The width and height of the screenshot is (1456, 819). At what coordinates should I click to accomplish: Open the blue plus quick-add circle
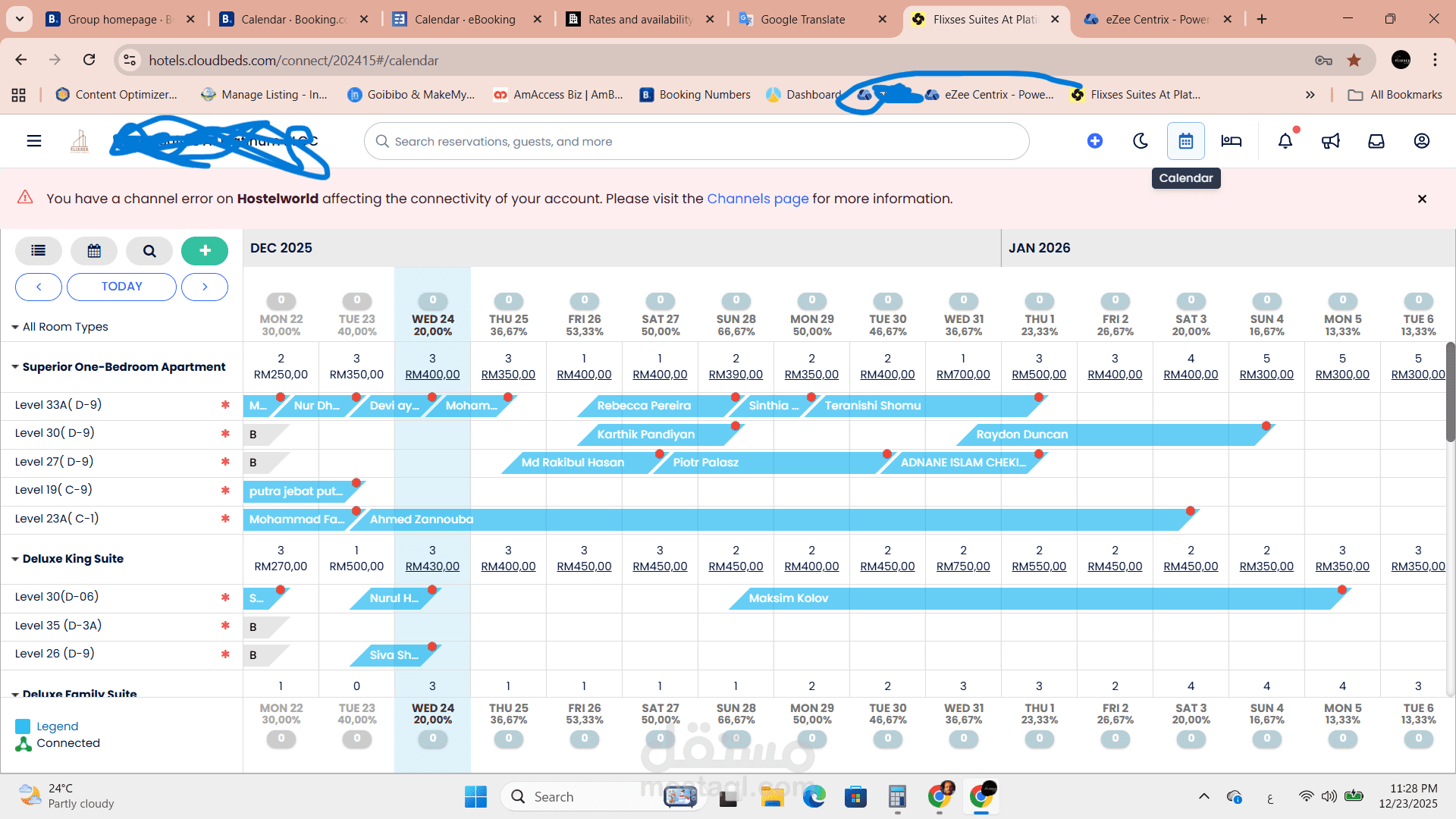1095,141
